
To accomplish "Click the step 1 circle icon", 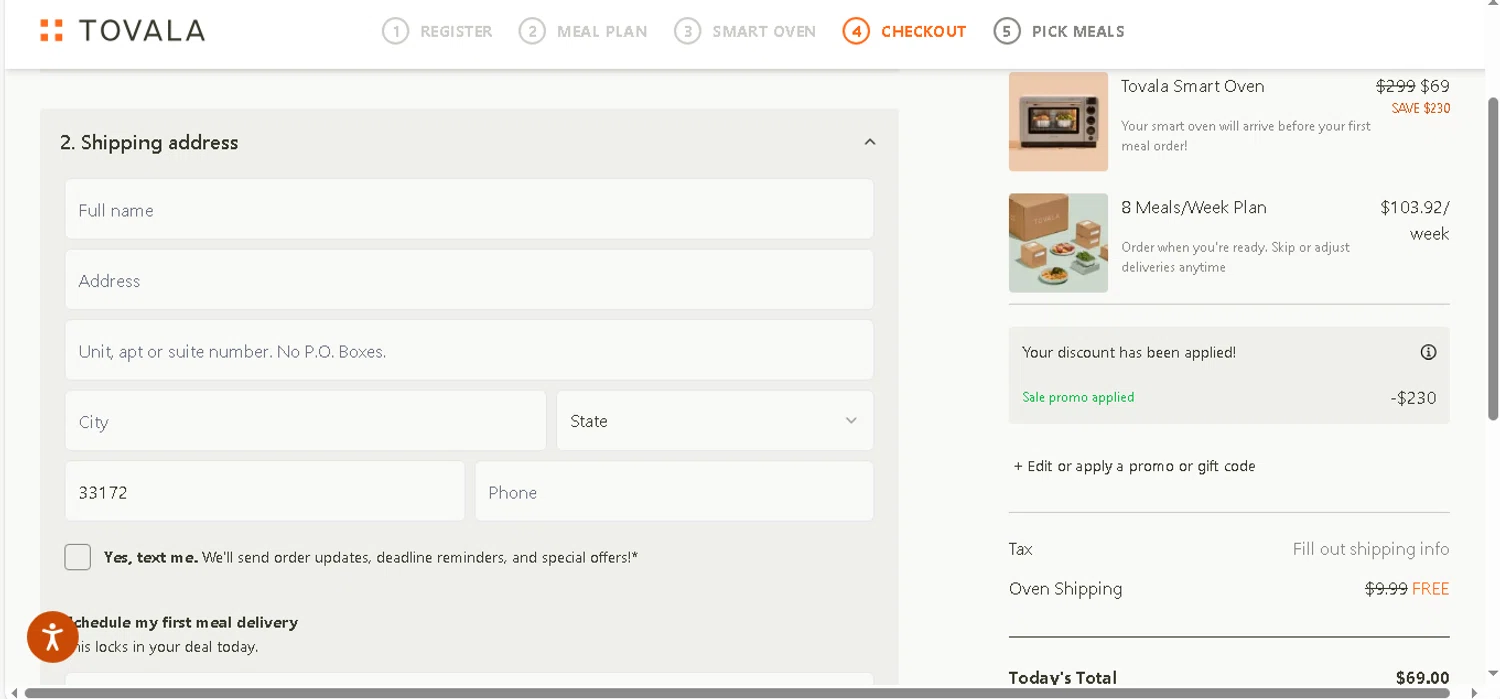I will coord(396,31).
